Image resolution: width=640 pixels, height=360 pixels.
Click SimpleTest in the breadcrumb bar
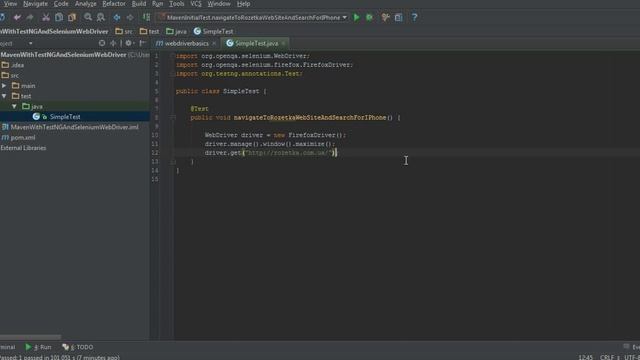(x=213, y=31)
